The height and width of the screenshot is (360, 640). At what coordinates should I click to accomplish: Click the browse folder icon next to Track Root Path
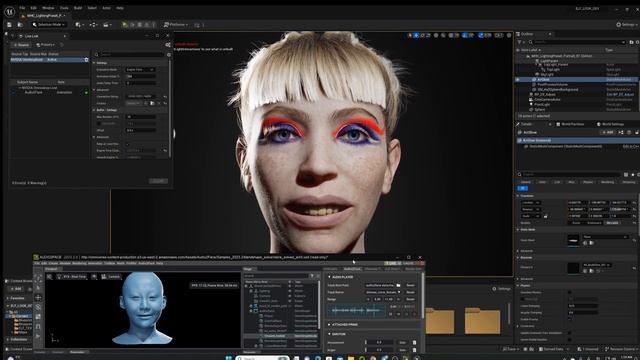pos(398,285)
